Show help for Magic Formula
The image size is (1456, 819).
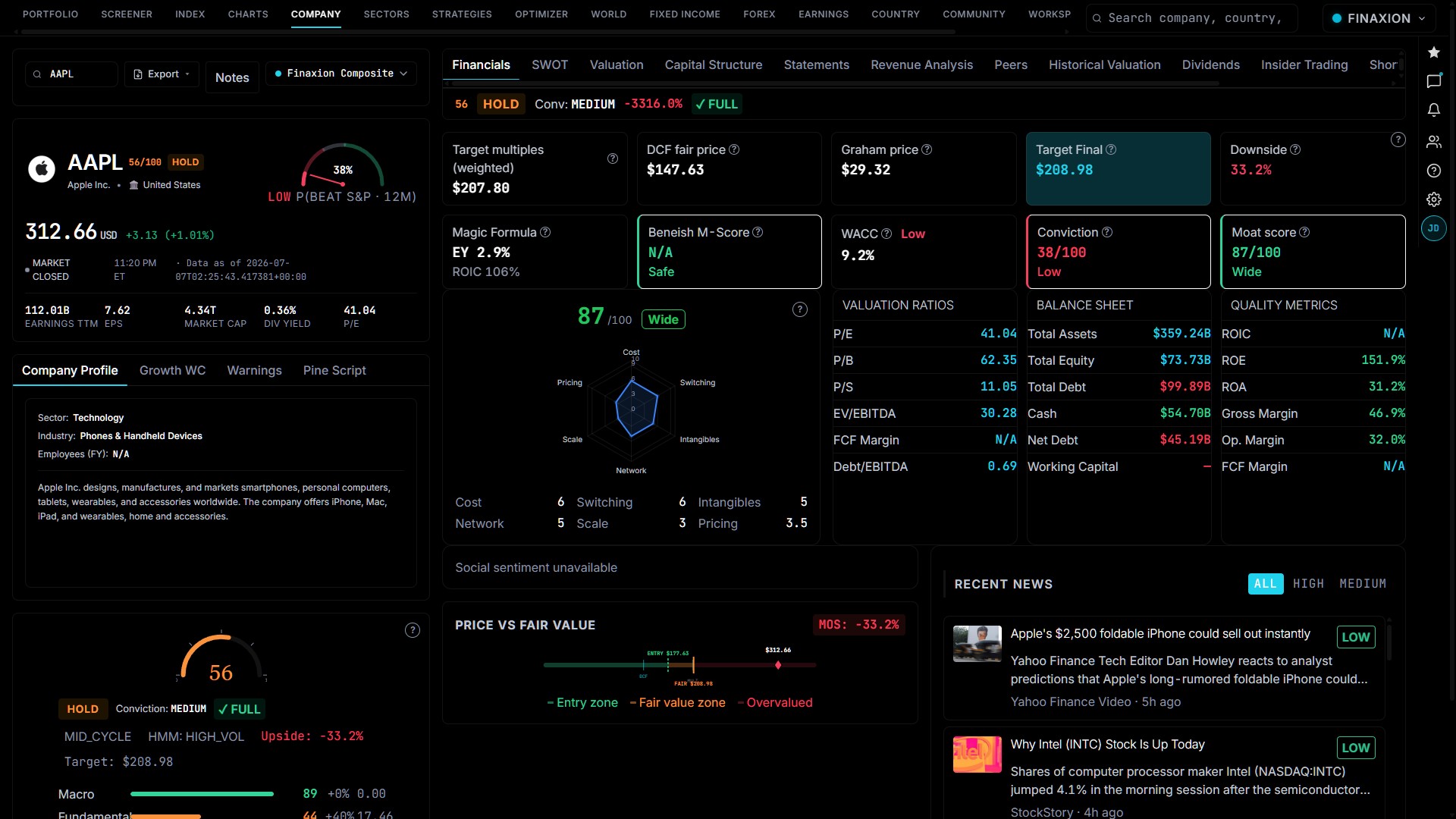click(x=545, y=232)
